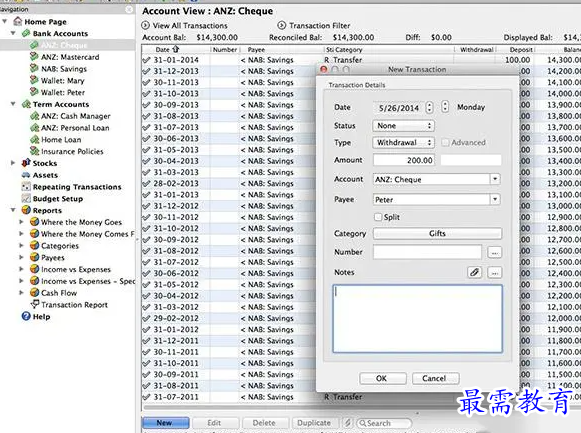Open the Help icon in navigation

click(26, 316)
